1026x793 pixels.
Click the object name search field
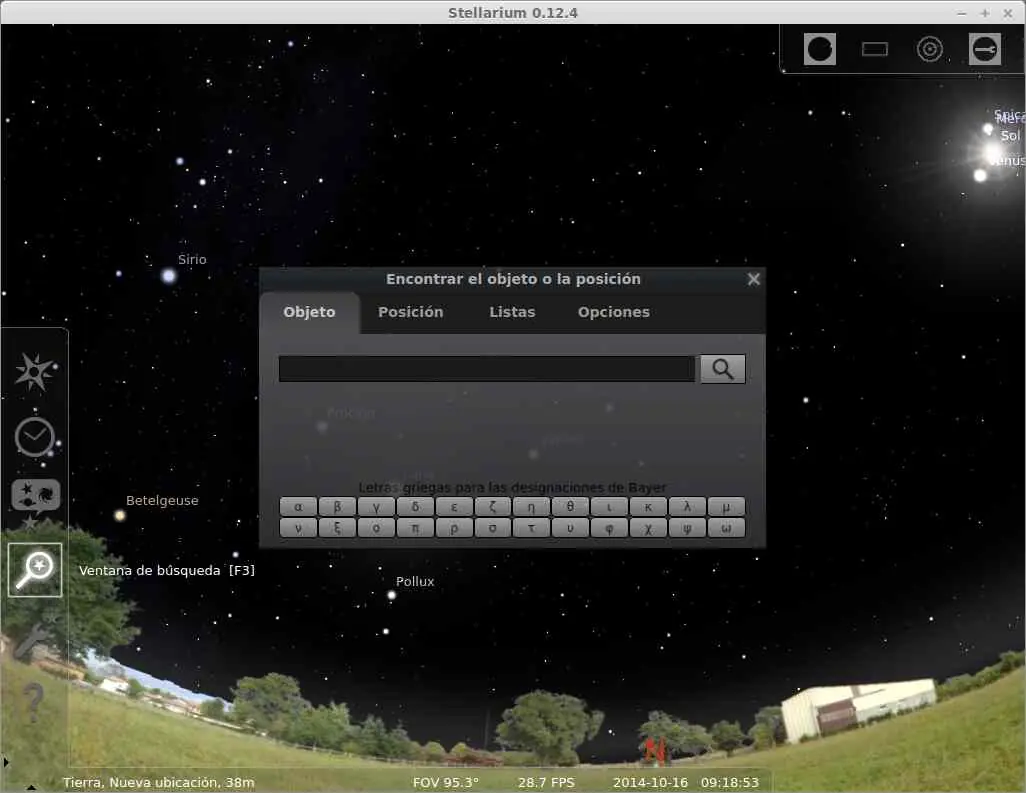(487, 369)
